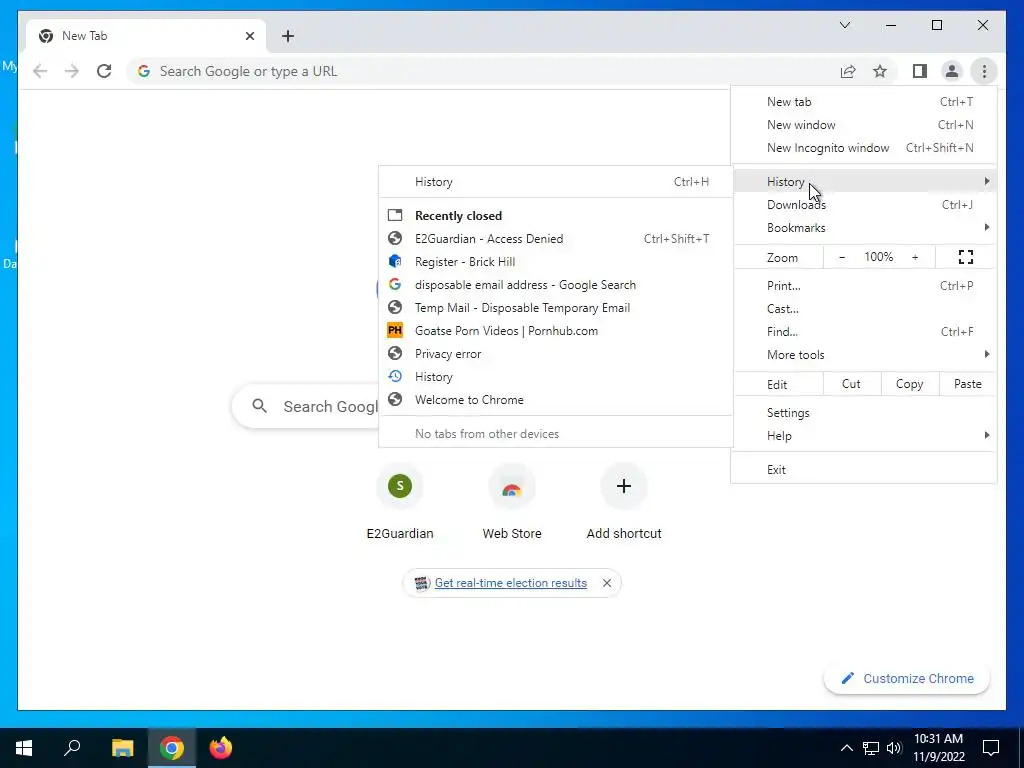
Task: Click the browser back arrow
Action: (x=40, y=71)
